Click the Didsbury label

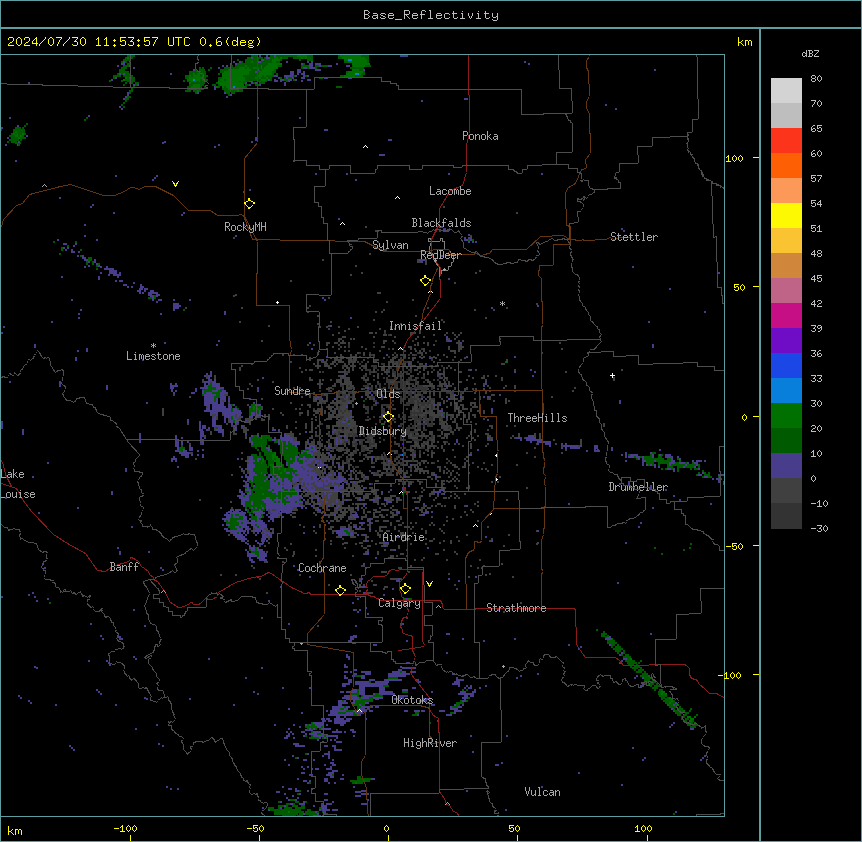coord(383,431)
